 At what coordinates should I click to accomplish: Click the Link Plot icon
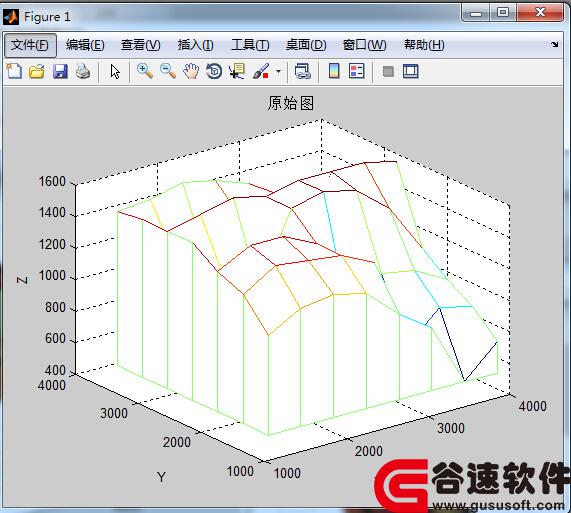click(302, 71)
